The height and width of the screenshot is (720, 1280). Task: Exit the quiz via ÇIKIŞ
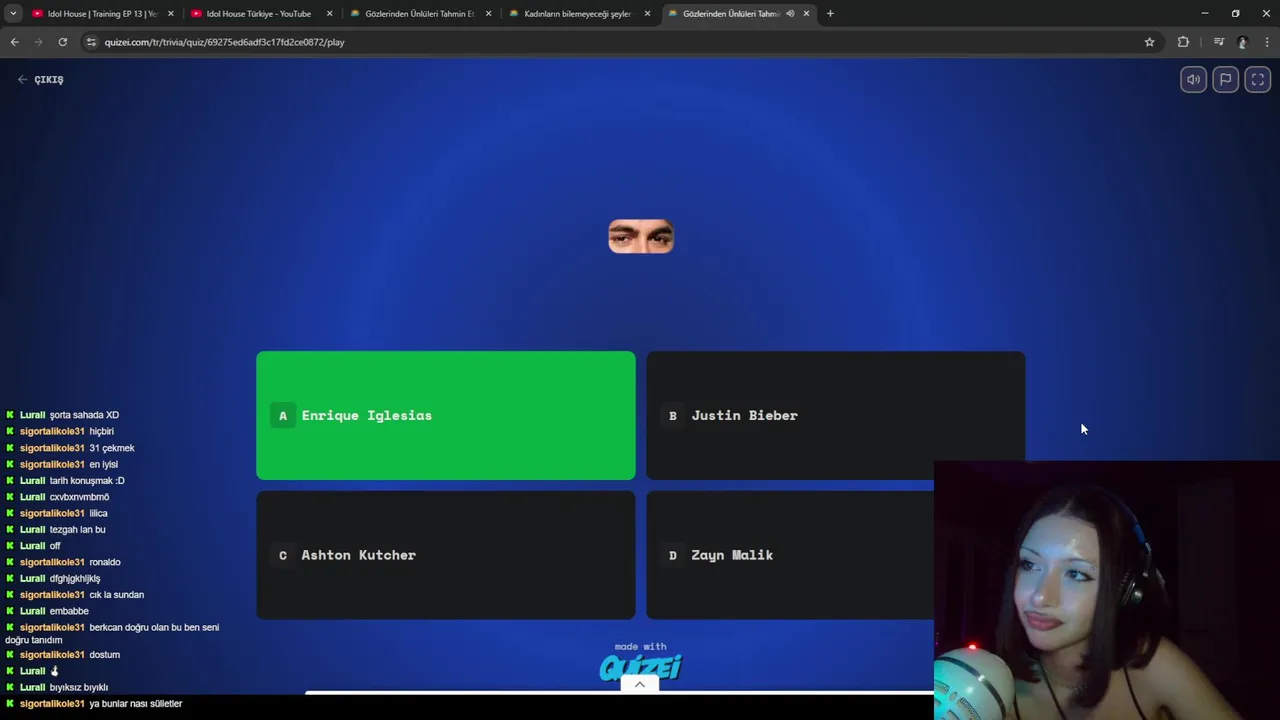click(x=40, y=80)
